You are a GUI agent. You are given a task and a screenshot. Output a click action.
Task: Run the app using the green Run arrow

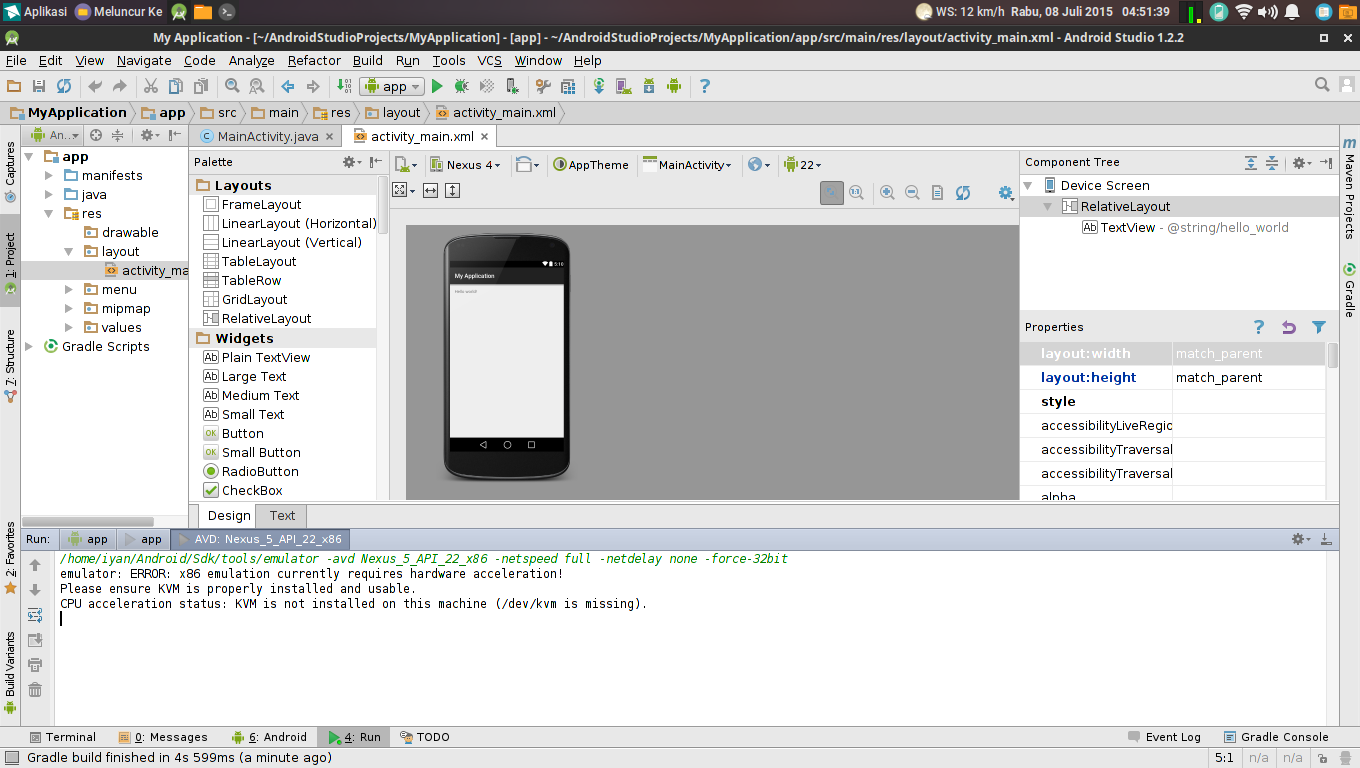click(437, 87)
